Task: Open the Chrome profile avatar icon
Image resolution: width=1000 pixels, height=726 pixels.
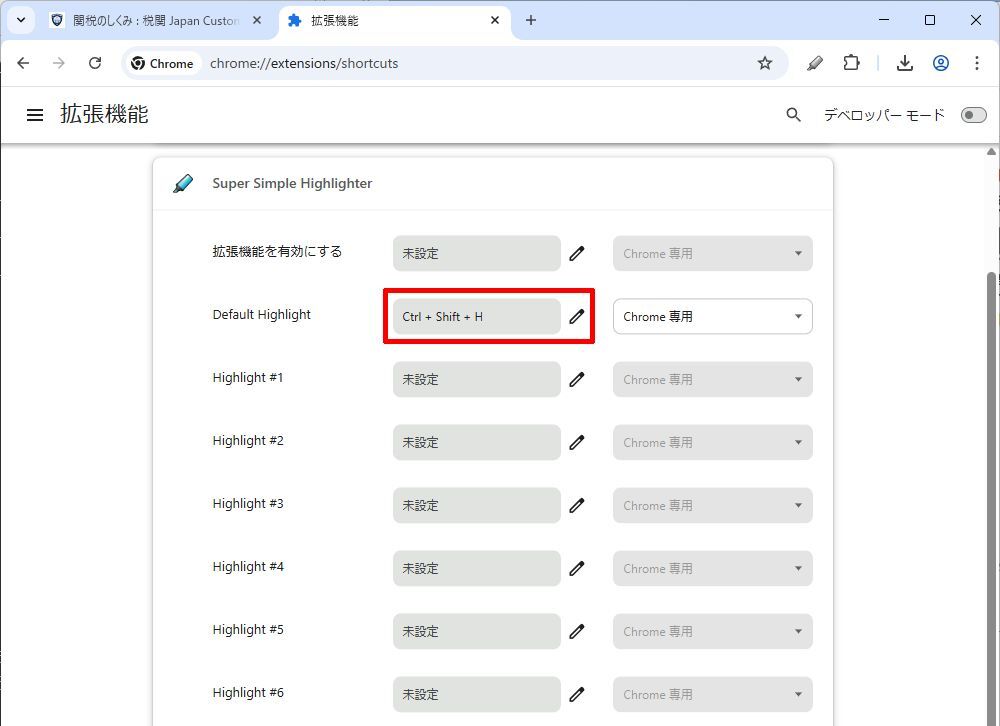Action: pos(941,63)
